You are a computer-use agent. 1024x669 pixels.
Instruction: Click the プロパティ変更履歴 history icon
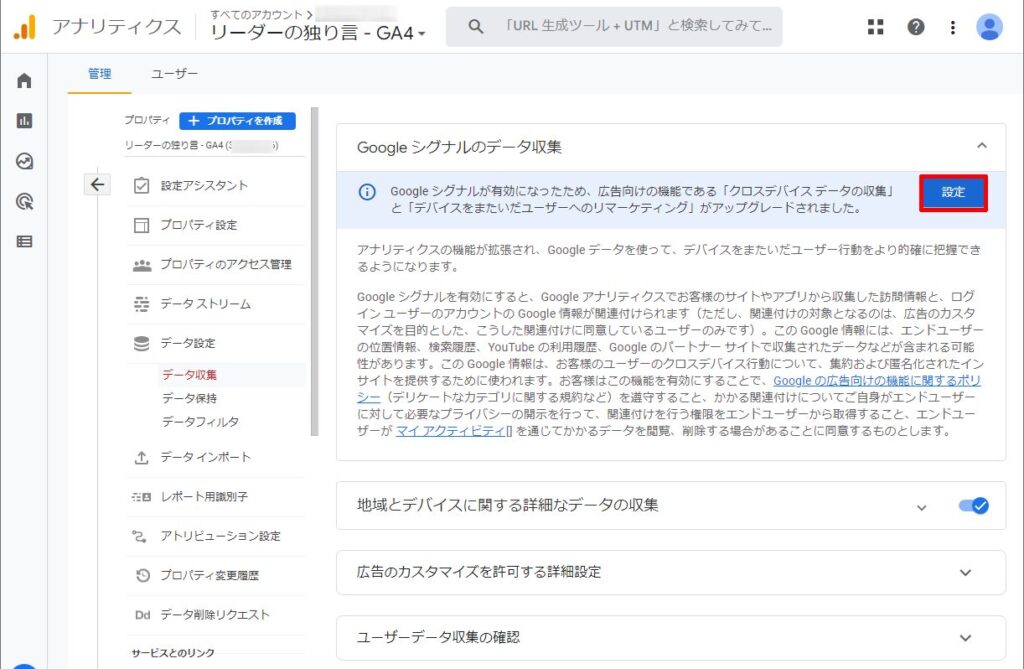[x=142, y=576]
